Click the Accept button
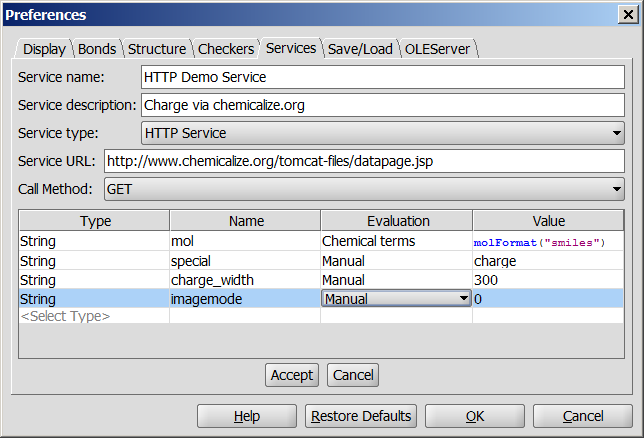This screenshot has width=644, height=438. (x=292, y=375)
